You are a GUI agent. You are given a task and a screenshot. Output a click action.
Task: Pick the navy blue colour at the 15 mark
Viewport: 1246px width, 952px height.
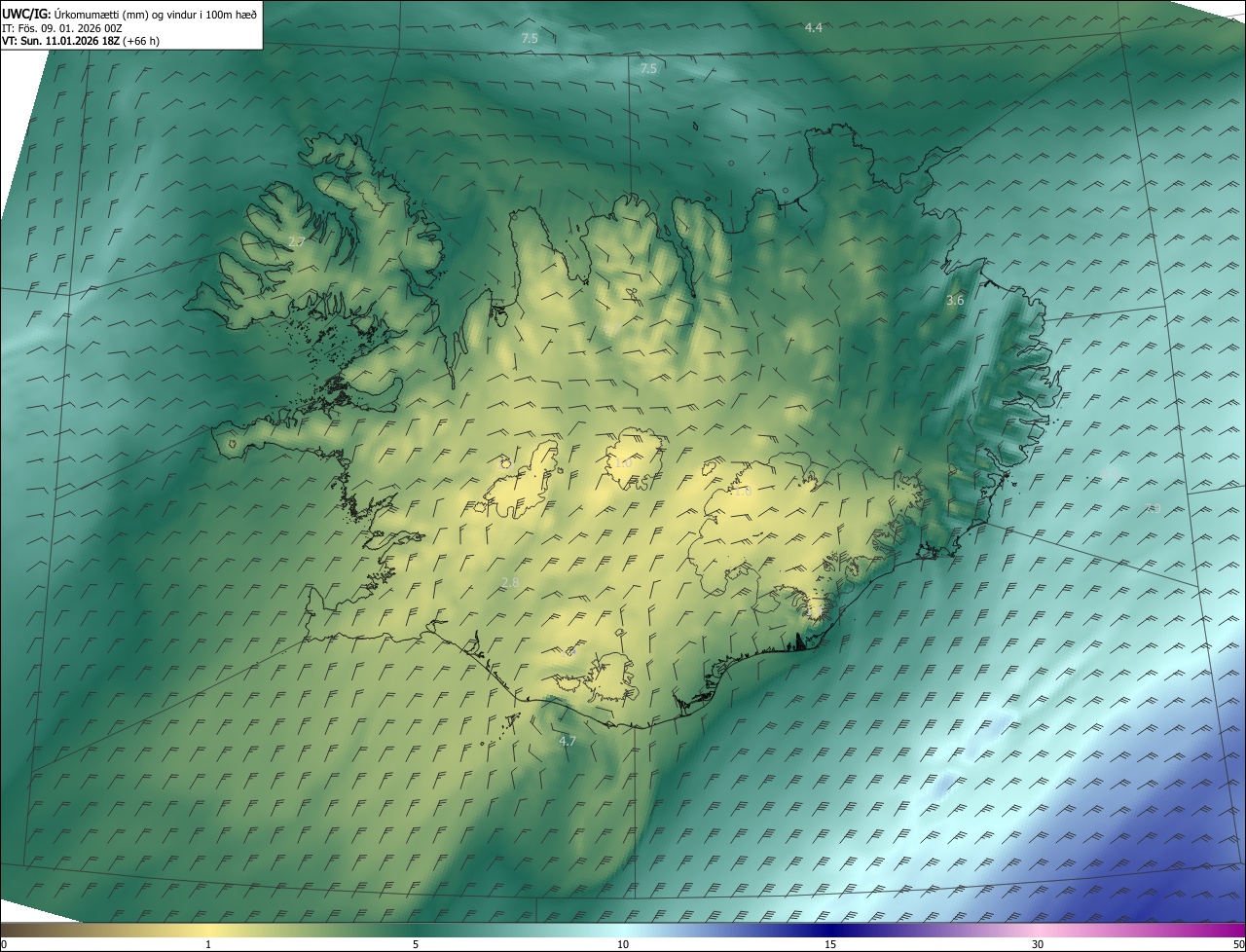point(830,931)
